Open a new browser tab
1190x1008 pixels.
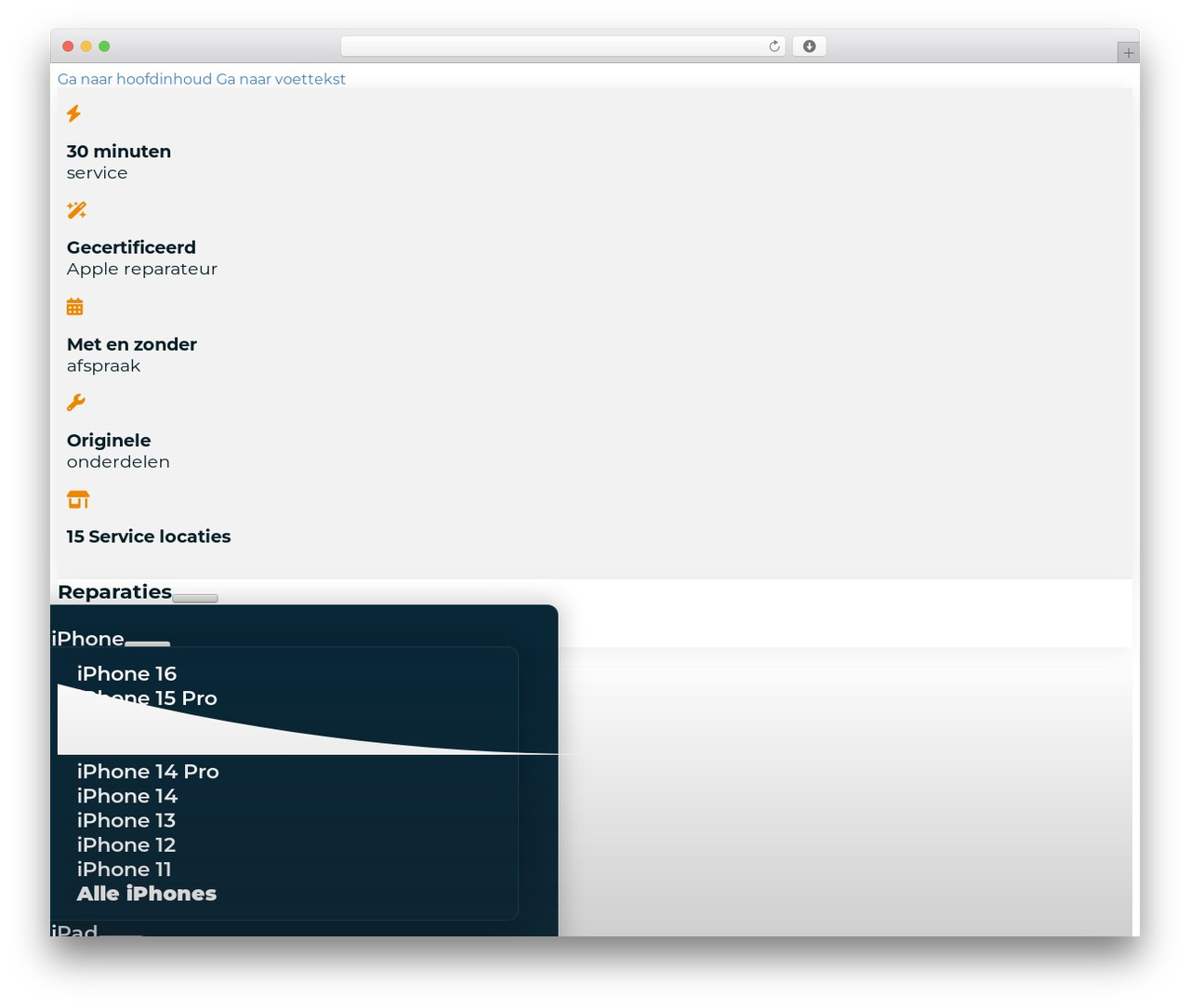tap(1128, 53)
